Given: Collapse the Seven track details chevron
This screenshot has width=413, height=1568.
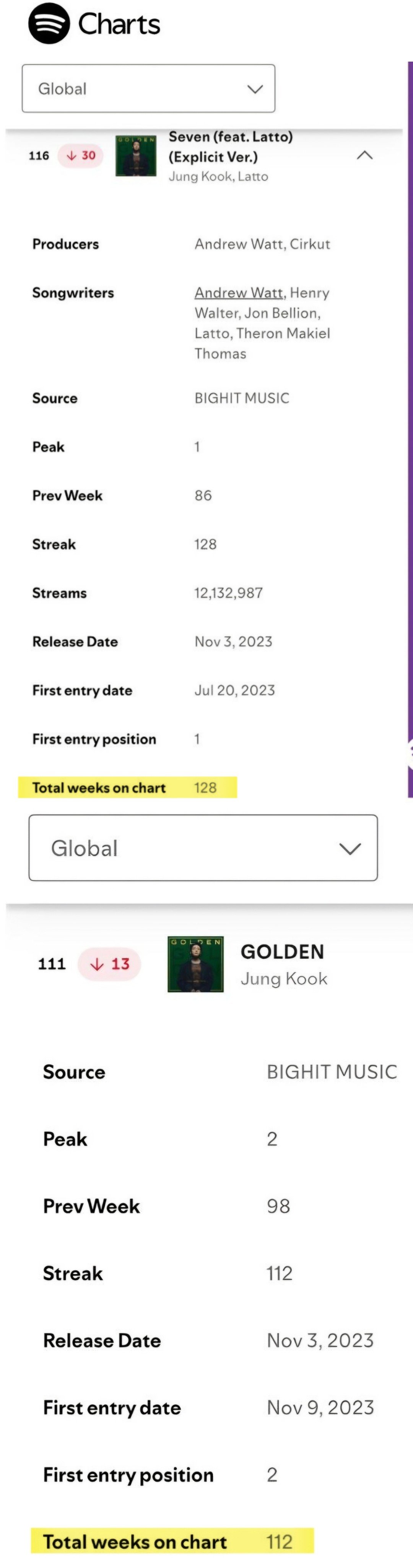Looking at the screenshot, I should click(x=364, y=155).
